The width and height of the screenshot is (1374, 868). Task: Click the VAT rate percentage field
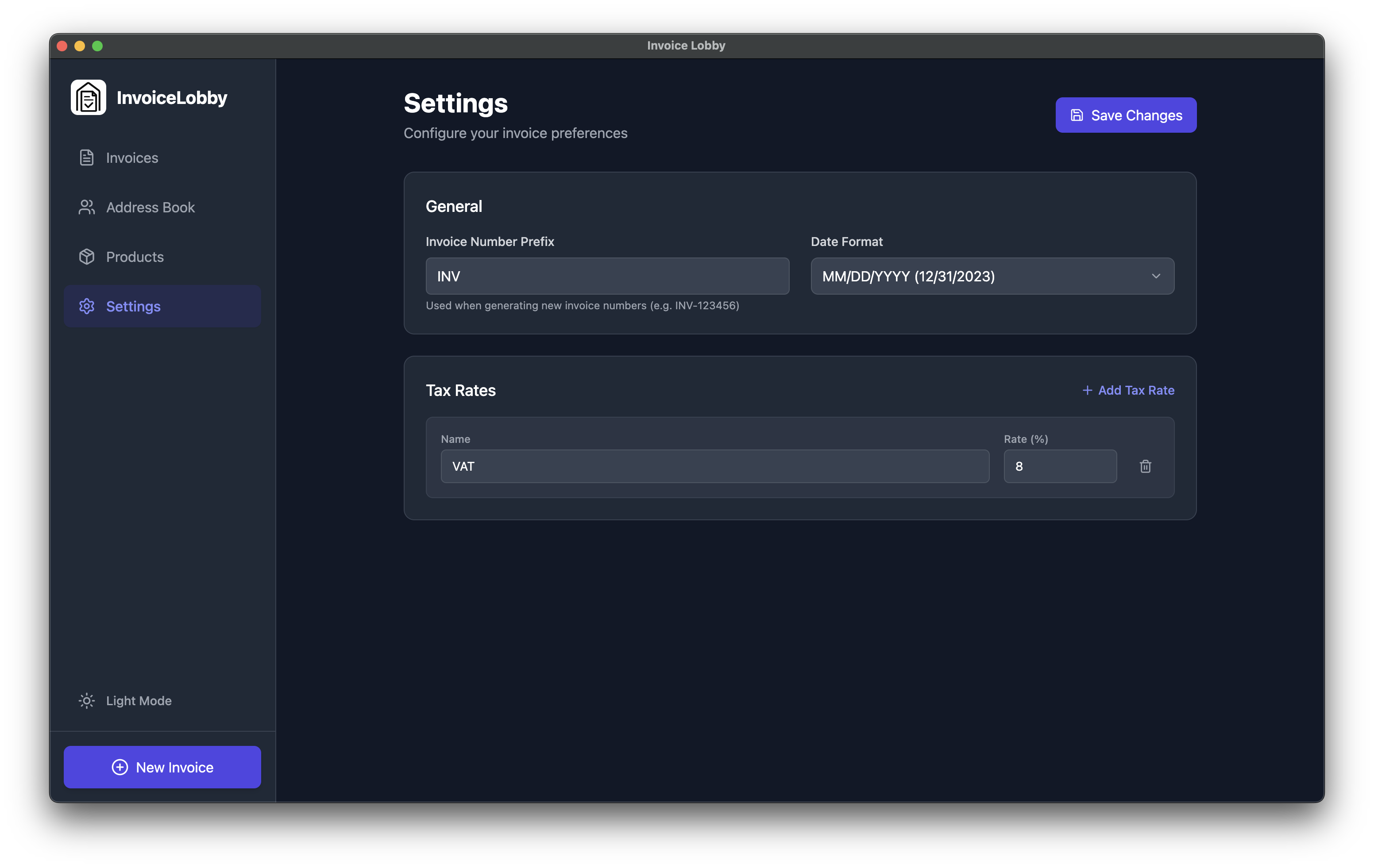(x=1060, y=466)
